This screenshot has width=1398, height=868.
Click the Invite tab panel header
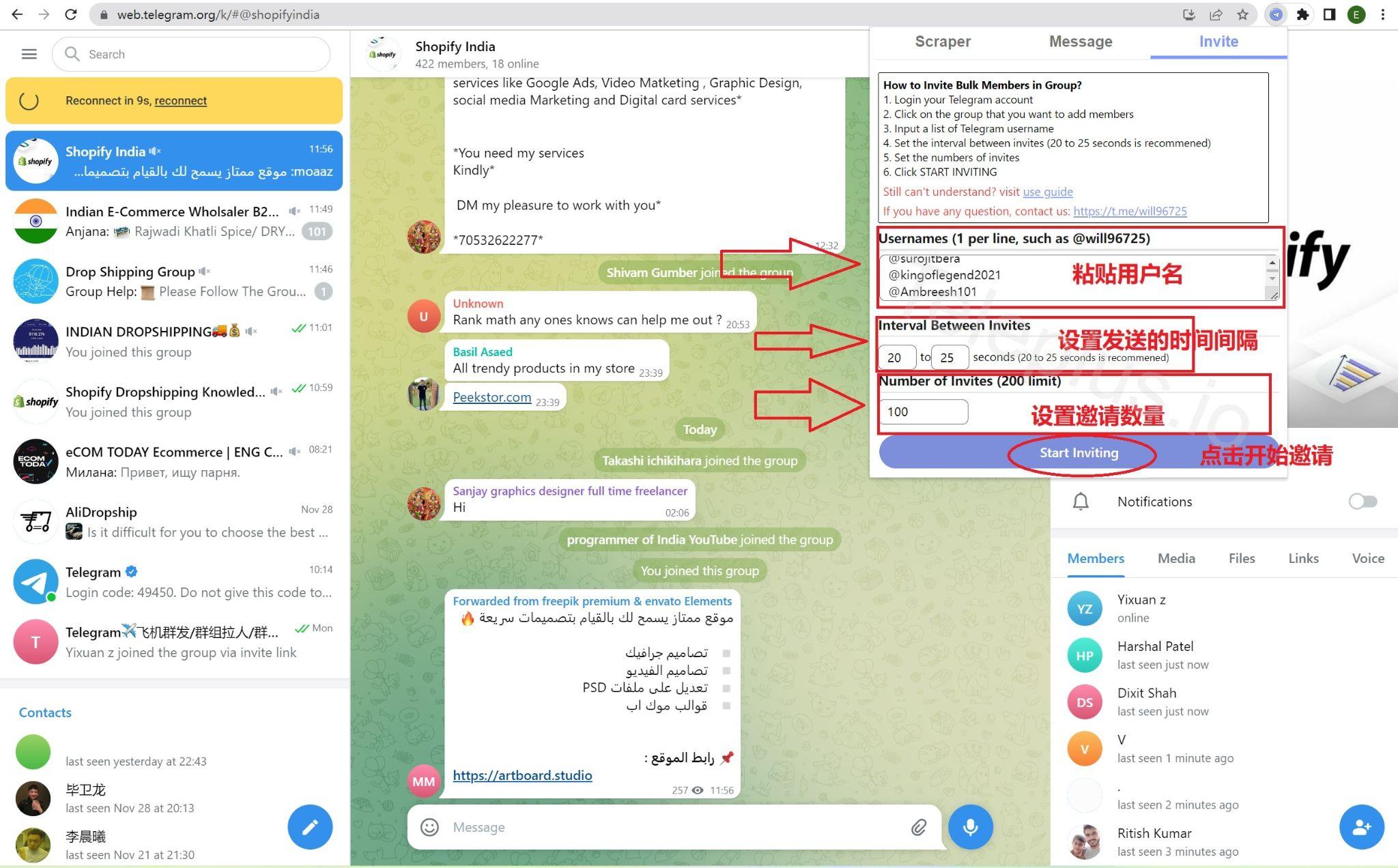pyautogui.click(x=1218, y=41)
